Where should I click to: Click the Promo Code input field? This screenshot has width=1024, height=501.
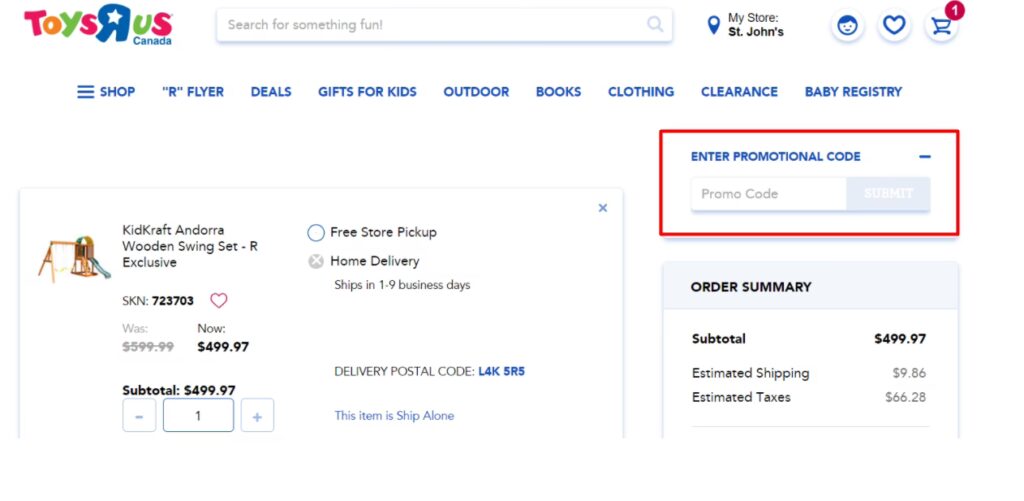point(768,194)
